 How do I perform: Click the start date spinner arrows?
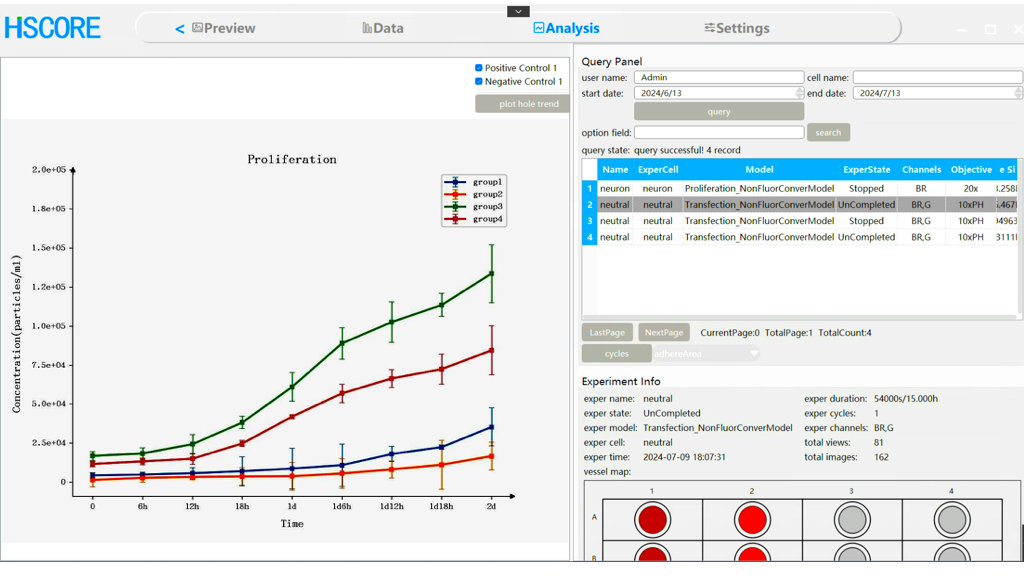pos(798,93)
